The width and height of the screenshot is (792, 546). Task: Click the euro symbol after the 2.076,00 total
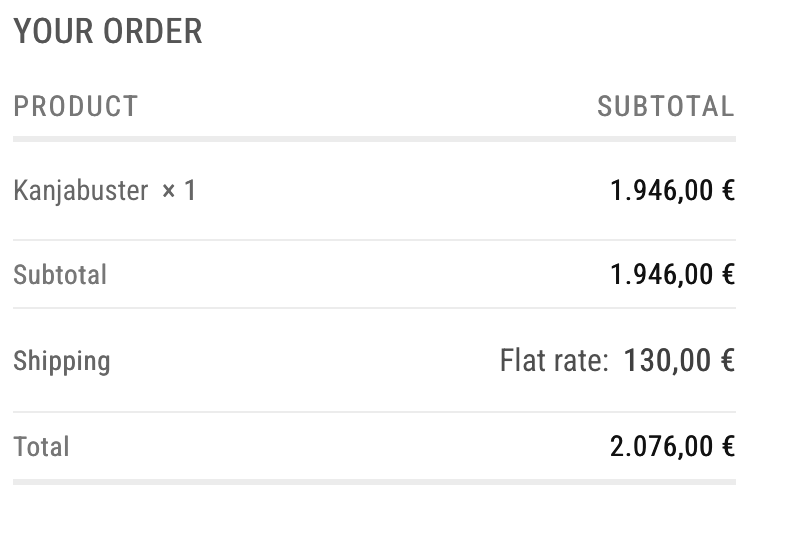(x=727, y=446)
